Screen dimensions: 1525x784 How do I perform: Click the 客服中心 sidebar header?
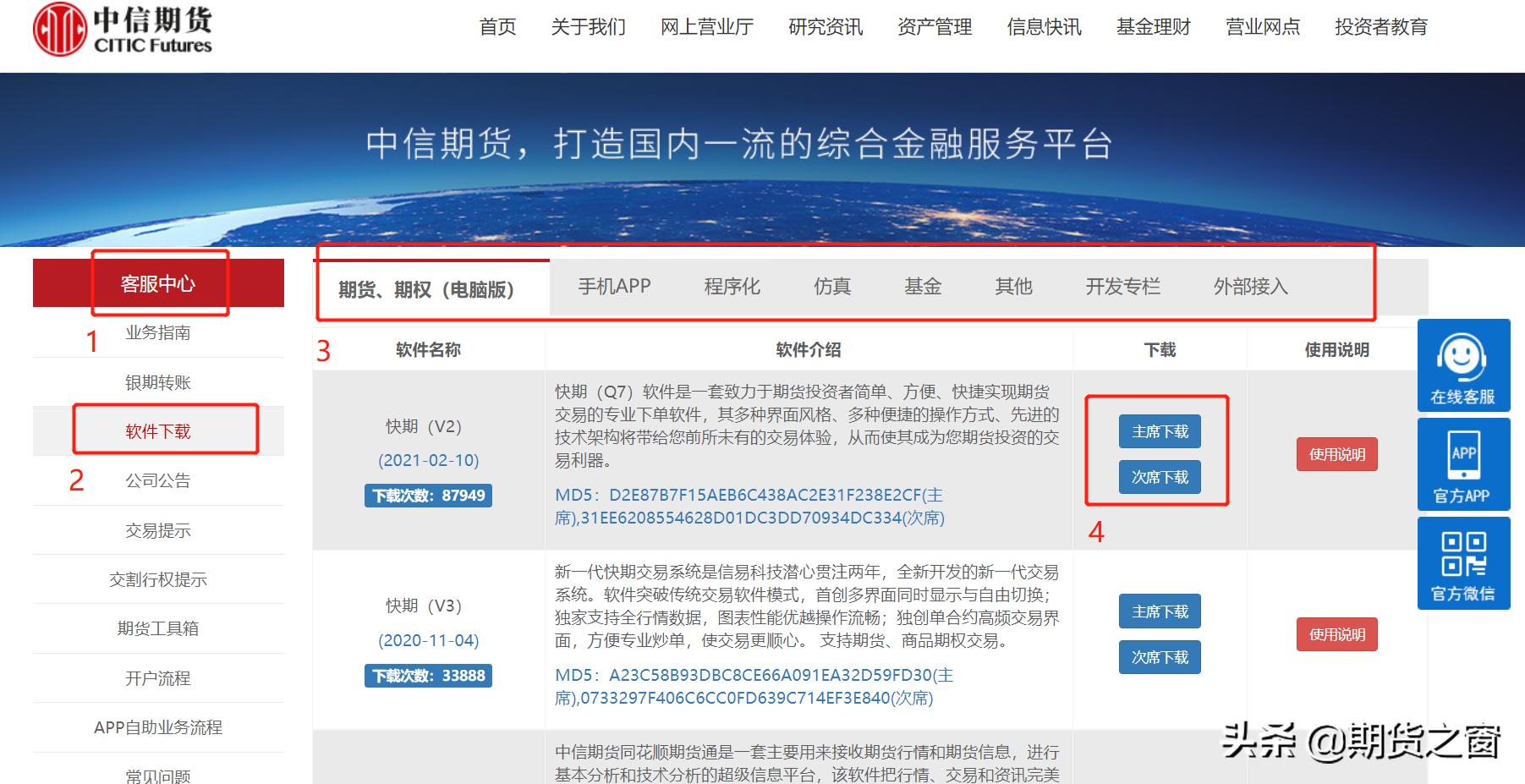(x=156, y=283)
